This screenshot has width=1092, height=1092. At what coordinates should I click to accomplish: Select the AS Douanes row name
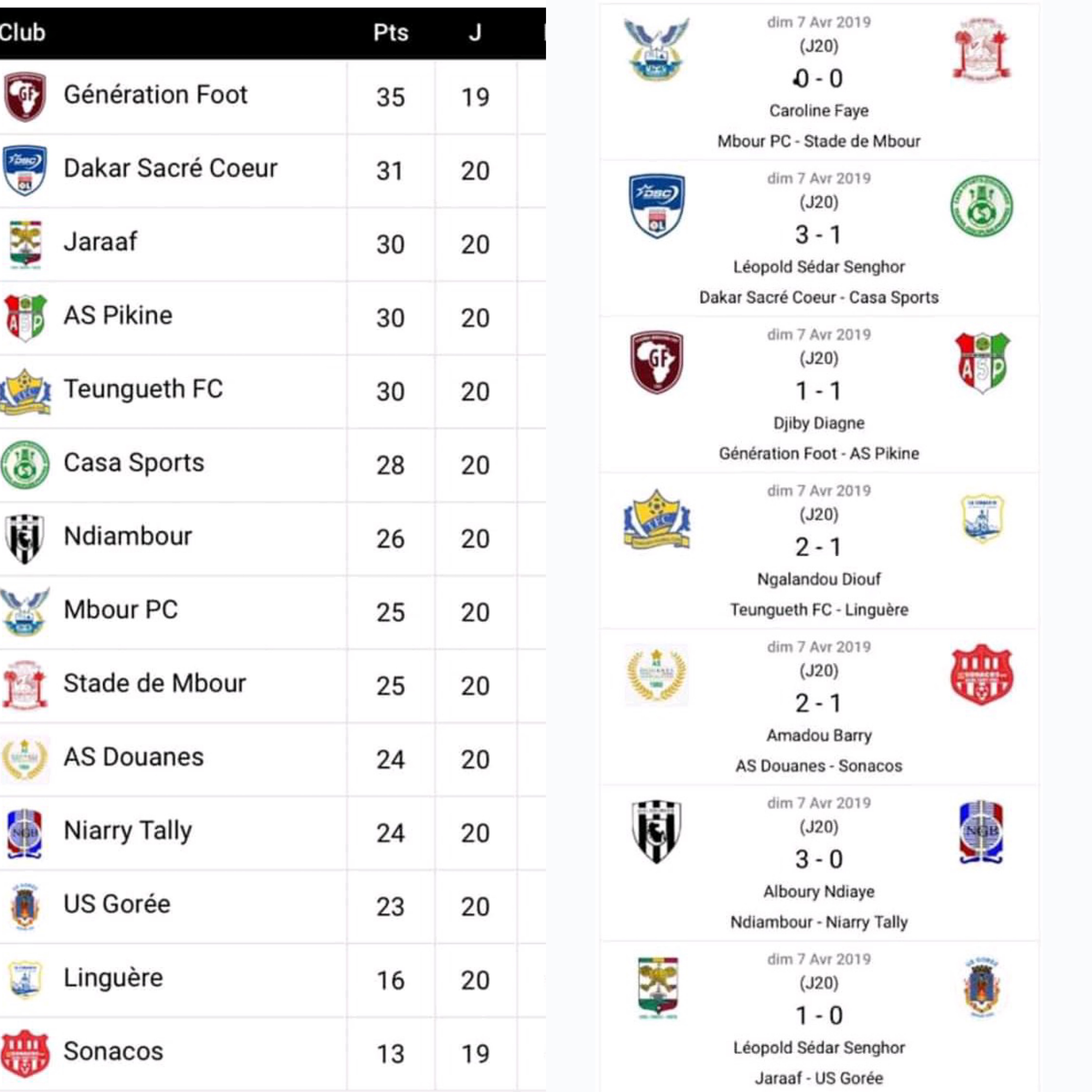(133, 757)
